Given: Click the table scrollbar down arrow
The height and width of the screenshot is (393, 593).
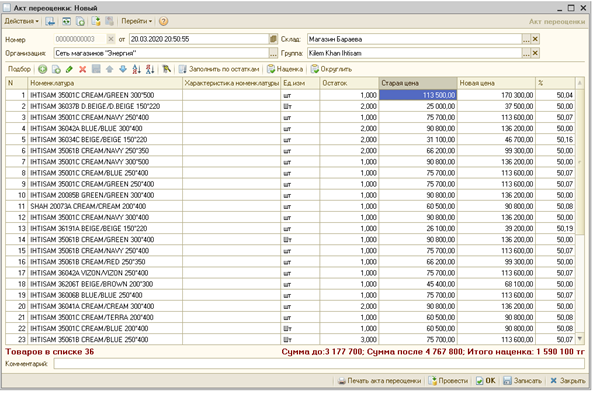Looking at the screenshot, I should (x=579, y=339).
